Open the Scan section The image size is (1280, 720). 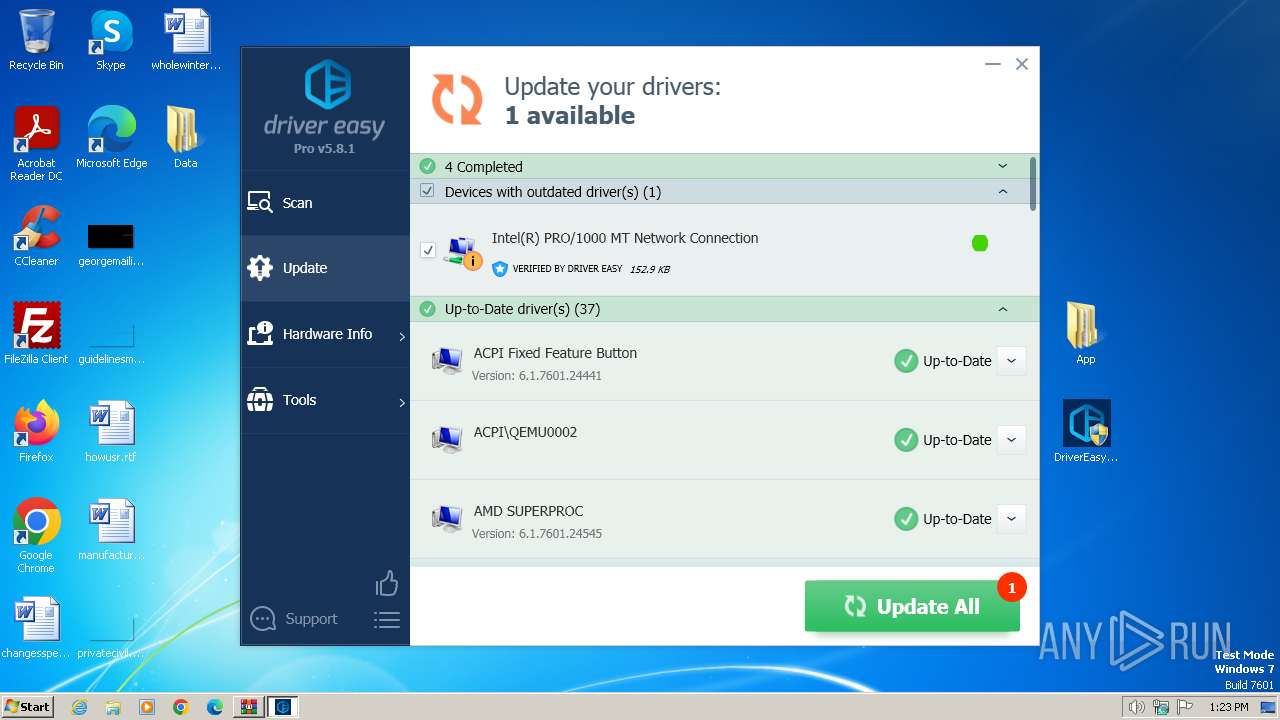point(325,203)
